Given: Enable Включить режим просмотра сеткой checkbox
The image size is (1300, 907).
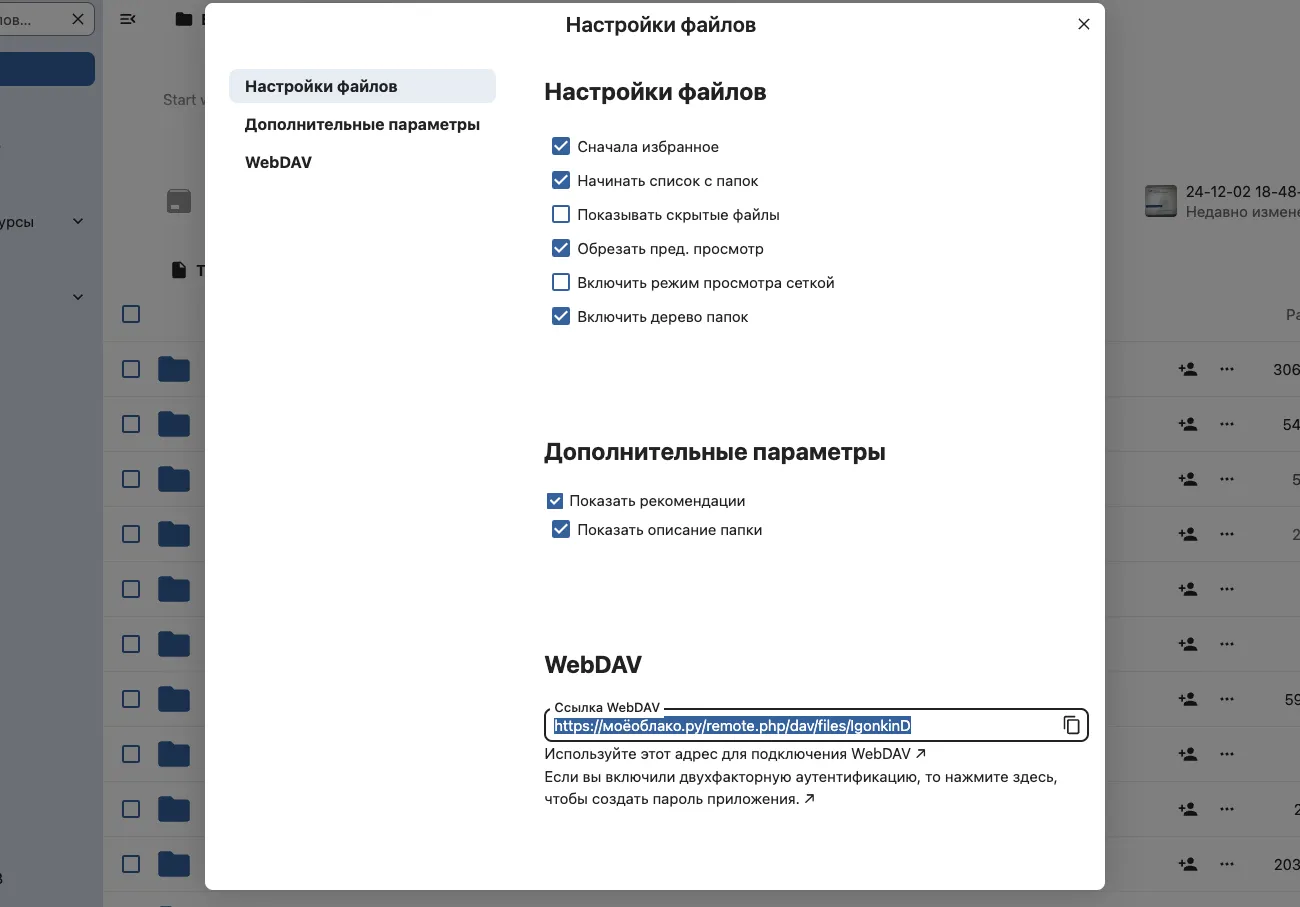Looking at the screenshot, I should tap(561, 283).
